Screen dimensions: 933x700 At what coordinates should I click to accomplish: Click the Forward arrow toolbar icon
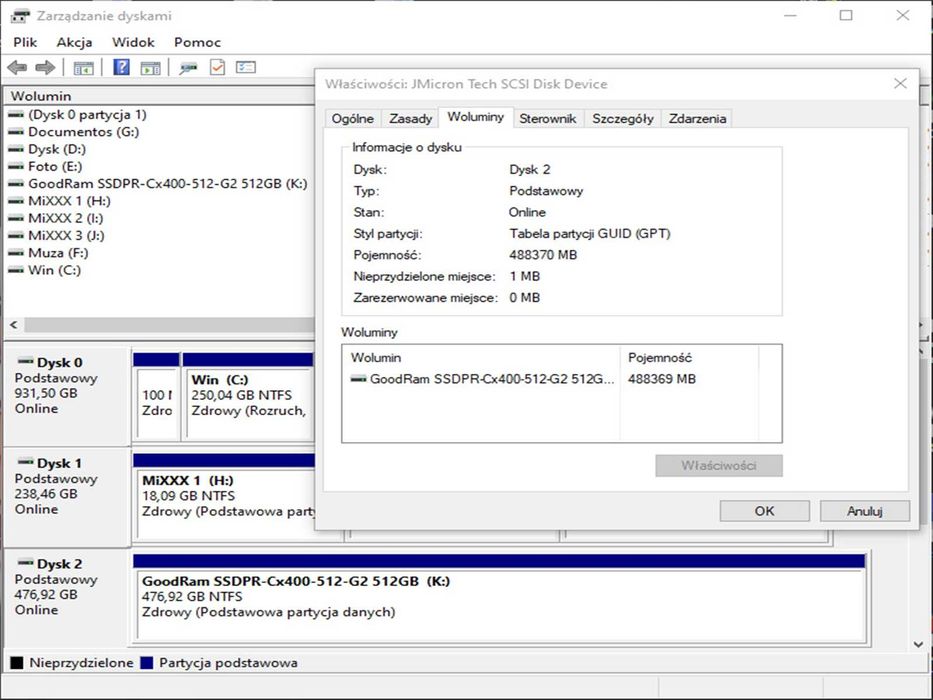(45, 67)
